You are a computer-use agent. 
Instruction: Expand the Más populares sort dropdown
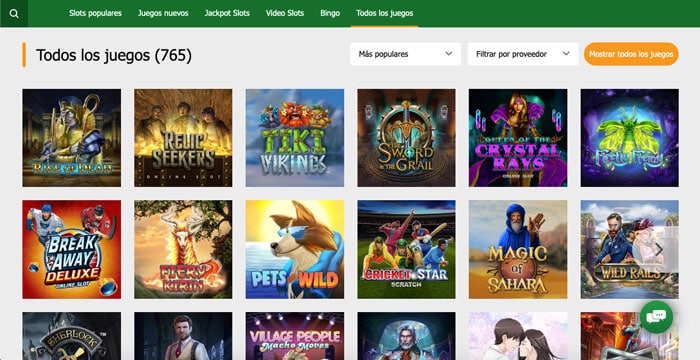coord(405,54)
